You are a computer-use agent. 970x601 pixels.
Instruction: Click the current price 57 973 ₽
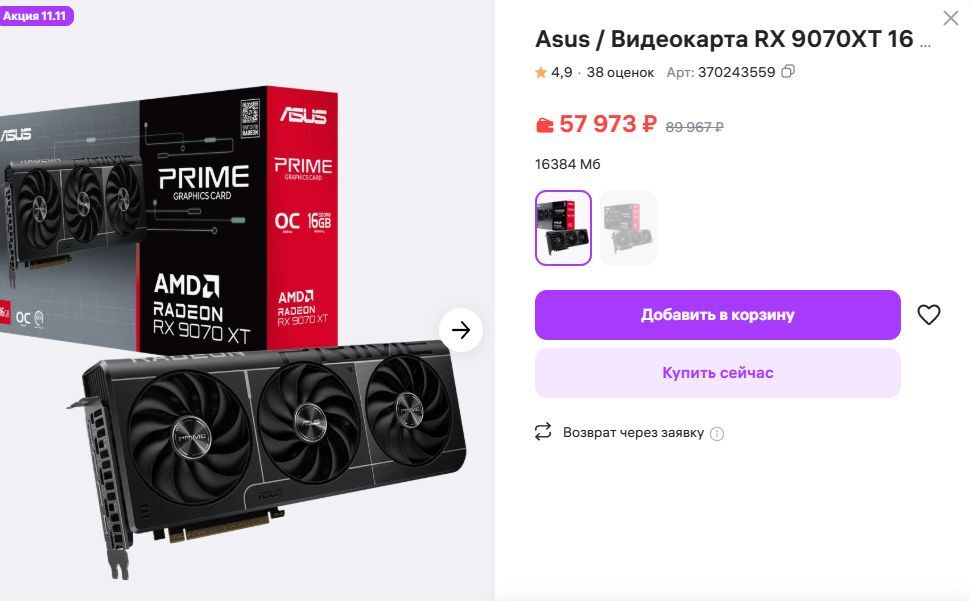[607, 124]
